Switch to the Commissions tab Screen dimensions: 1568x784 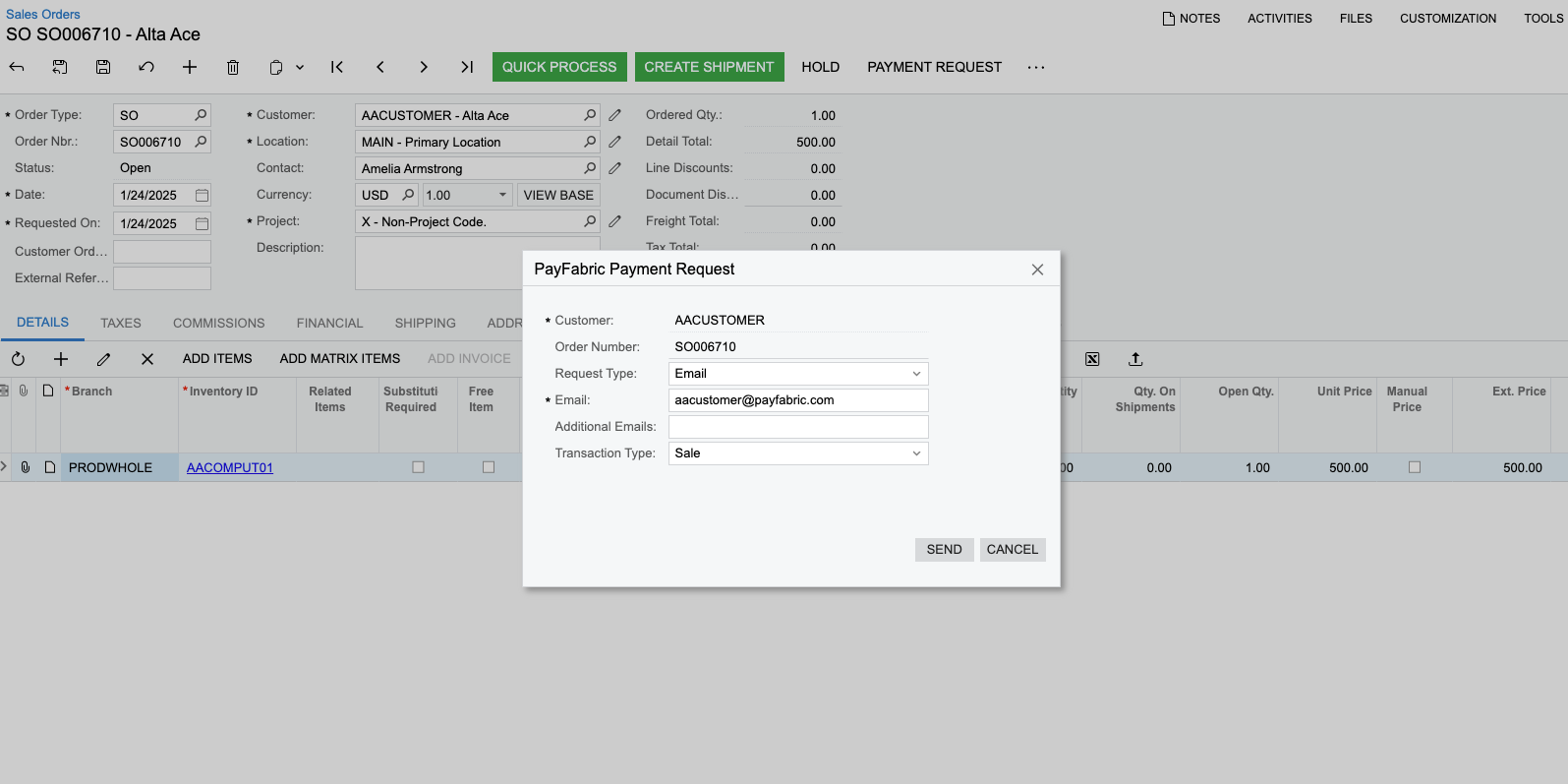pyautogui.click(x=219, y=323)
